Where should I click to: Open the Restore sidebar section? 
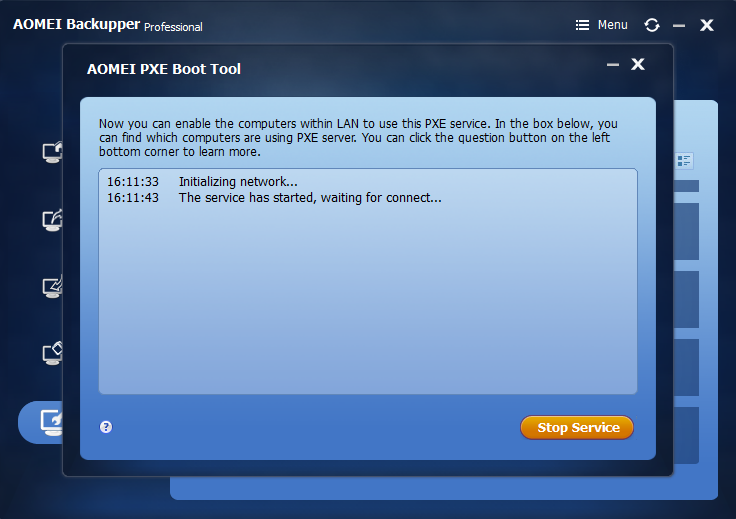click(53, 287)
